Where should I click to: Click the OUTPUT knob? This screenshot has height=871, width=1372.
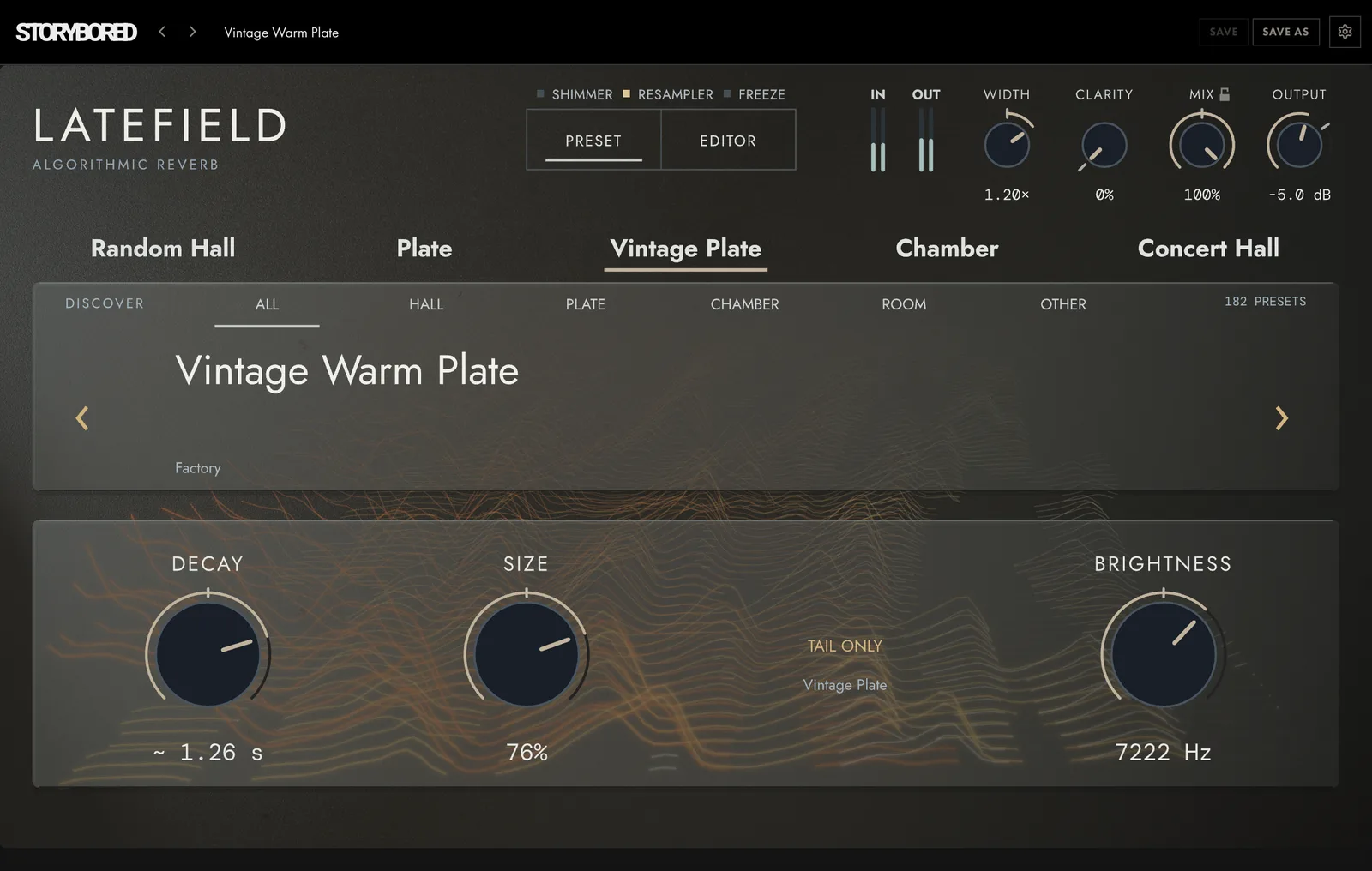tap(1298, 144)
